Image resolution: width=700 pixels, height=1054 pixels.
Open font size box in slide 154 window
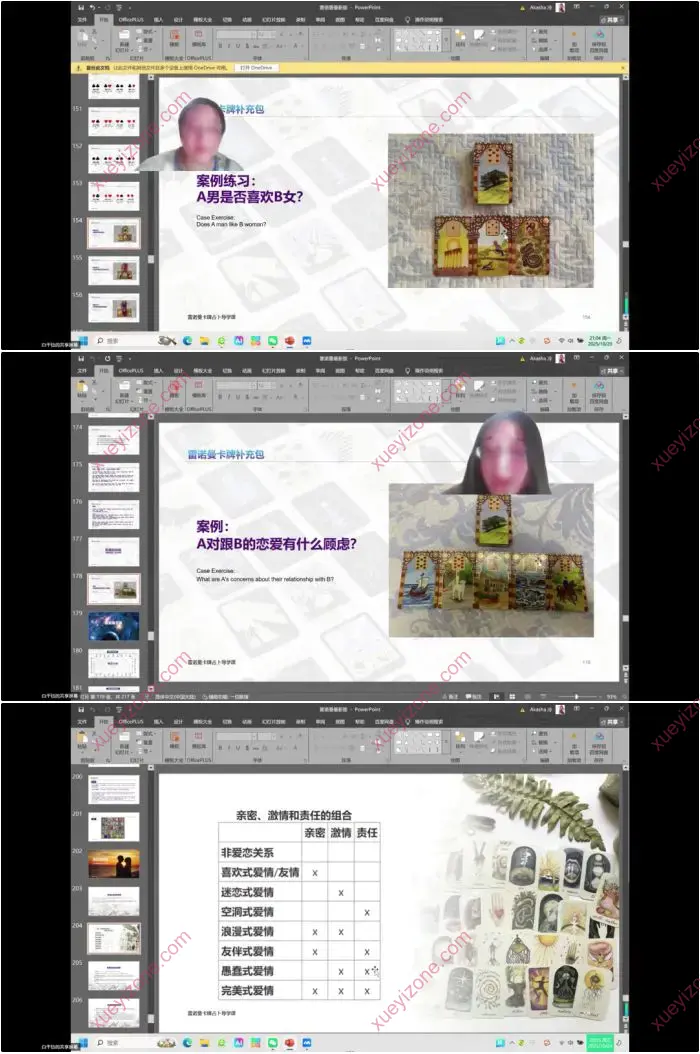[266, 34]
